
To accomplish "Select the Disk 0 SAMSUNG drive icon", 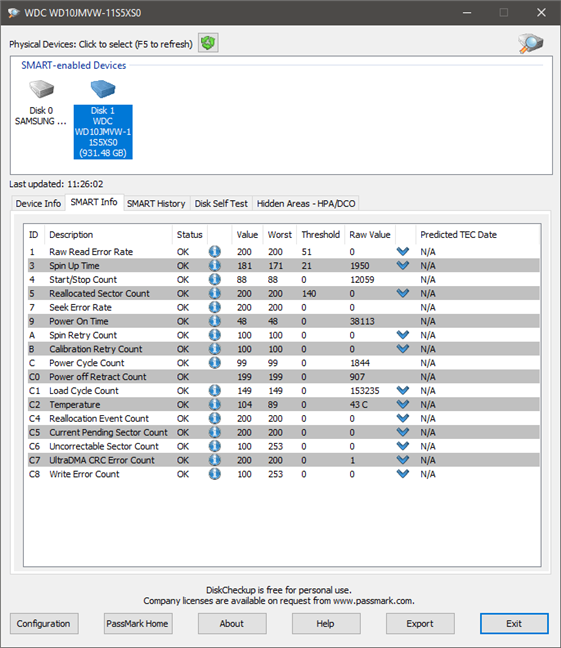I will pyautogui.click(x=41, y=89).
